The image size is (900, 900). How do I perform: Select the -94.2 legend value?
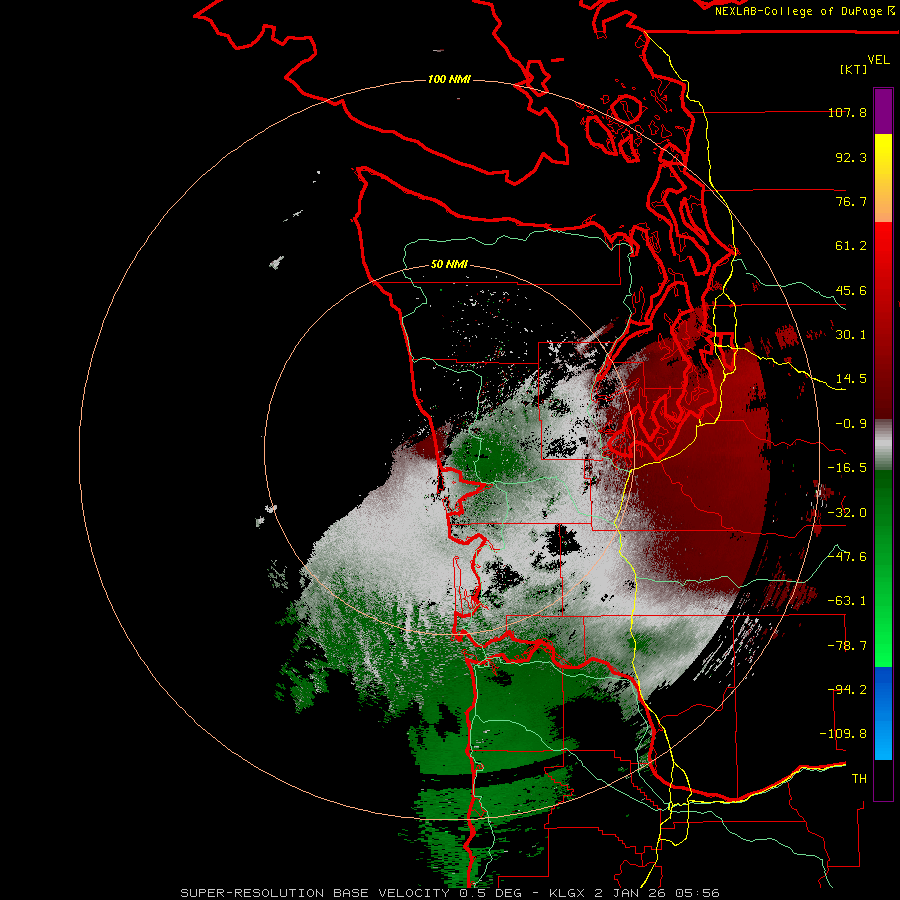click(x=847, y=690)
